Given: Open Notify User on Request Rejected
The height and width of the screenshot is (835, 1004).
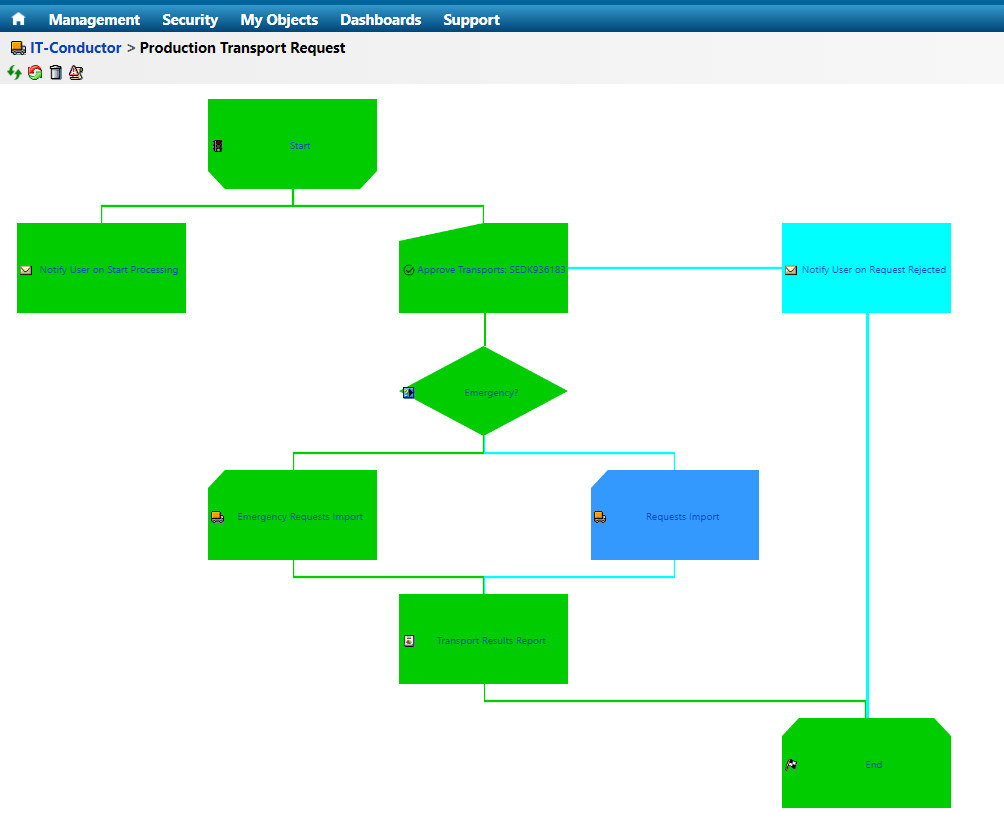Looking at the screenshot, I should coord(873,270).
